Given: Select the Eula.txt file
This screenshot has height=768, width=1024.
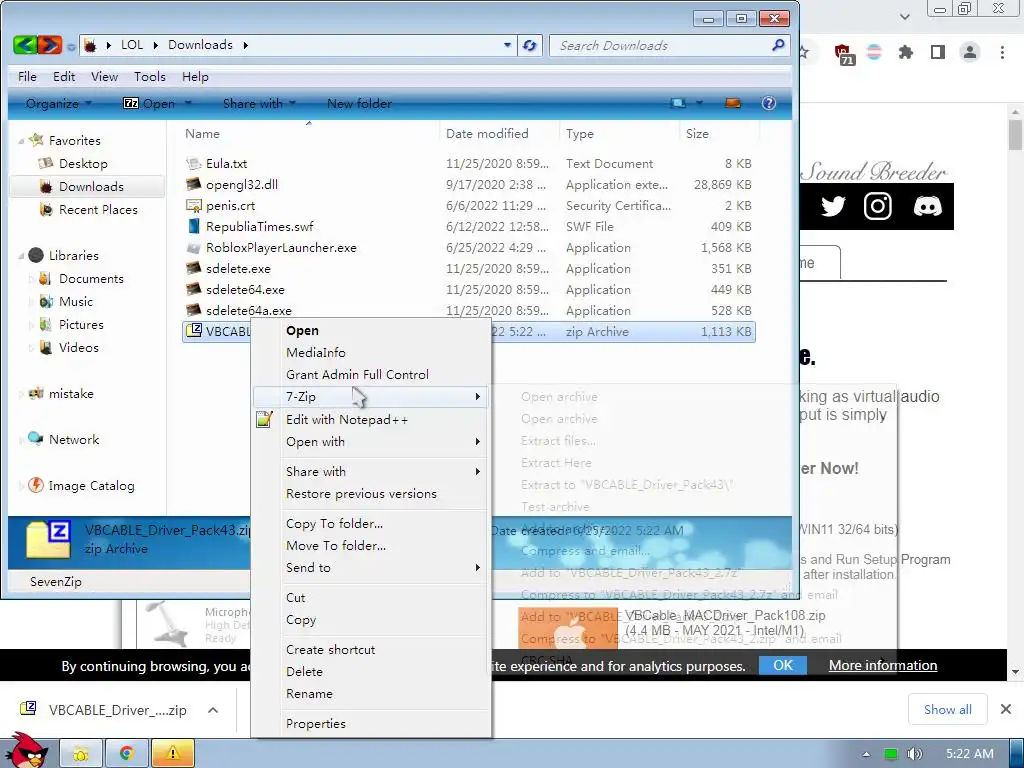Looking at the screenshot, I should [227, 164].
